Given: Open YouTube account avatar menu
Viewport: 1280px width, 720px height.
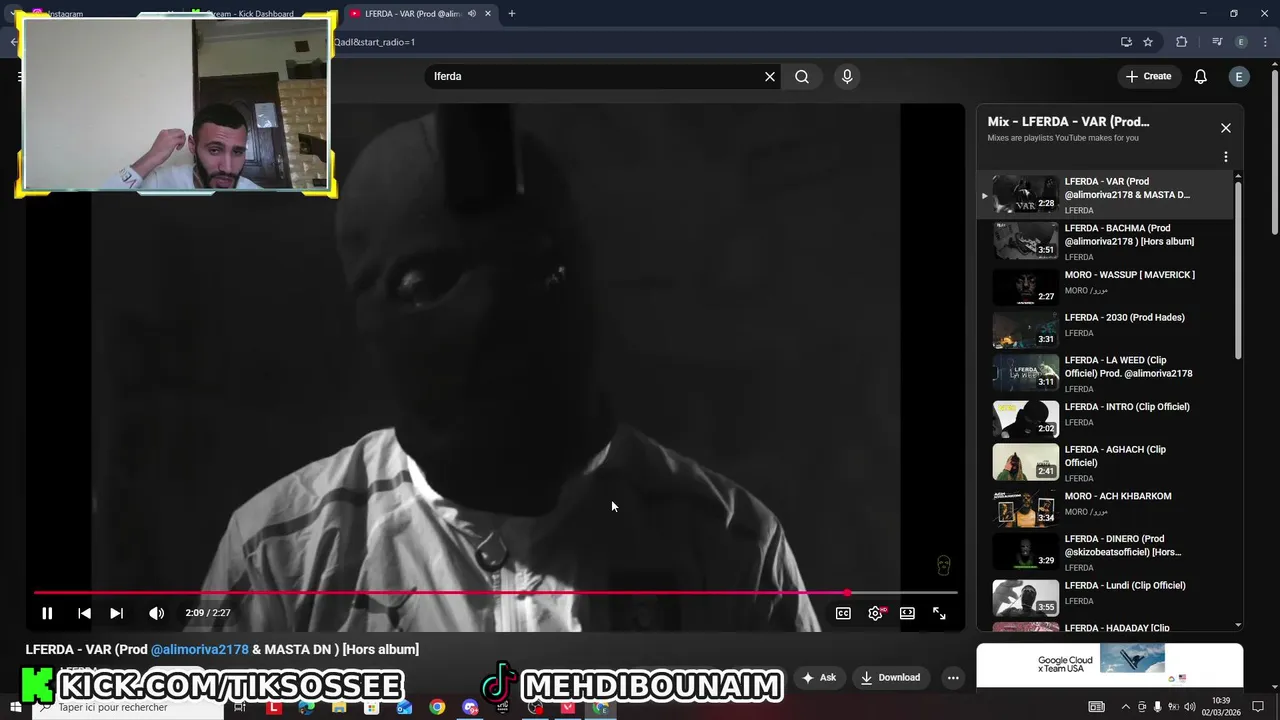Looking at the screenshot, I should coord(1239,76).
